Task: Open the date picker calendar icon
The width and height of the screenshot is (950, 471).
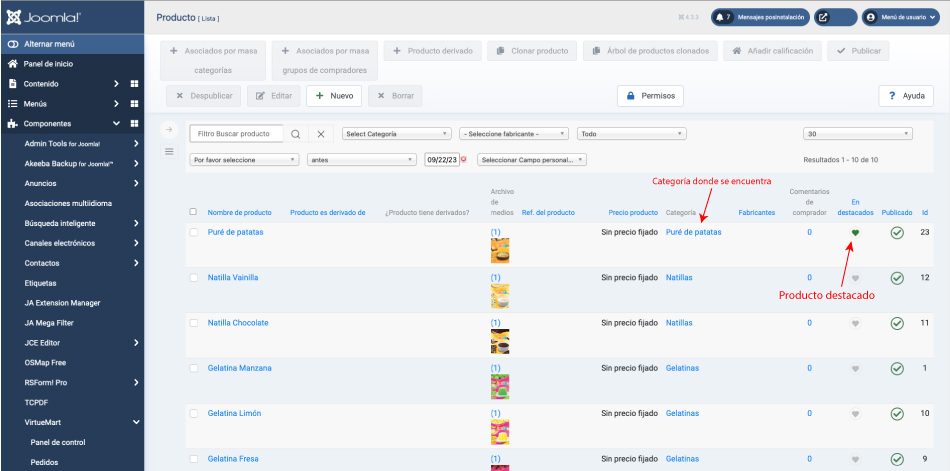Action: point(463,159)
